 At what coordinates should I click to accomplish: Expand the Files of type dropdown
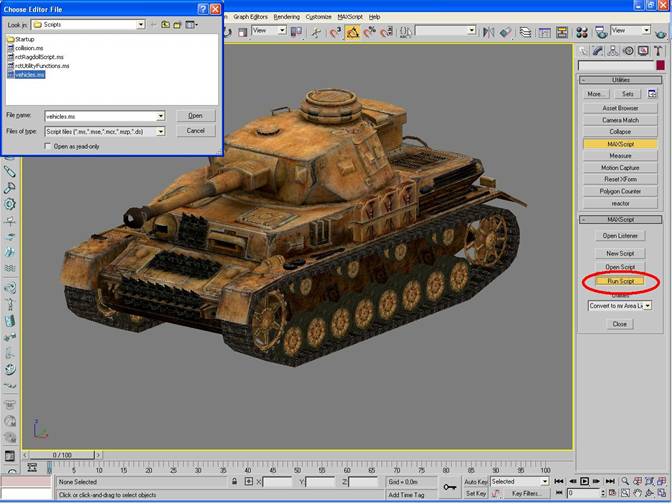160,132
